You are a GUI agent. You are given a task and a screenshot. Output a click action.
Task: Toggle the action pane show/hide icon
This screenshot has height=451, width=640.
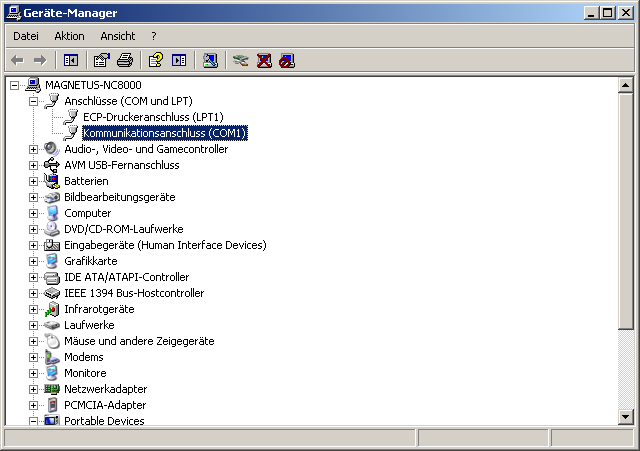179,61
